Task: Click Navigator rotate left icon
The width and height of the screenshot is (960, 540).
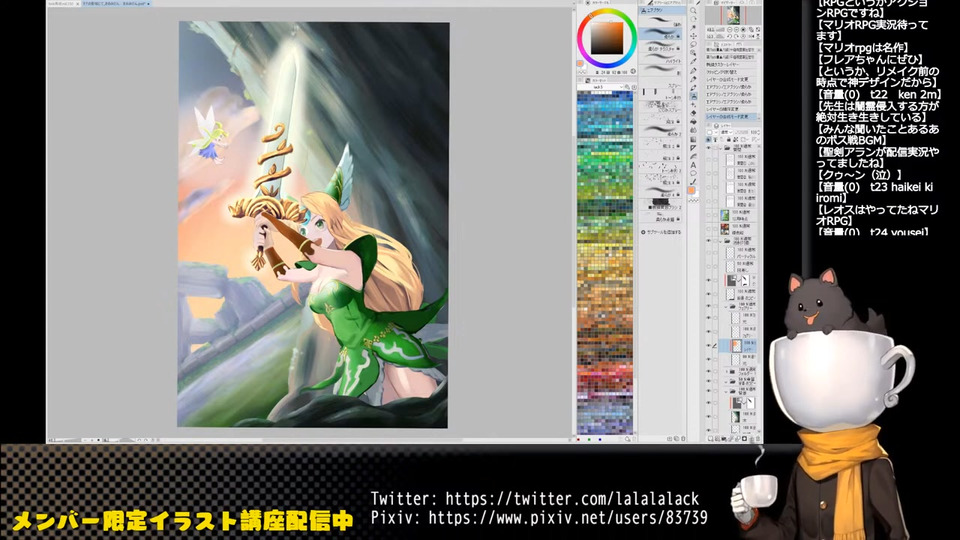Action: (729, 36)
